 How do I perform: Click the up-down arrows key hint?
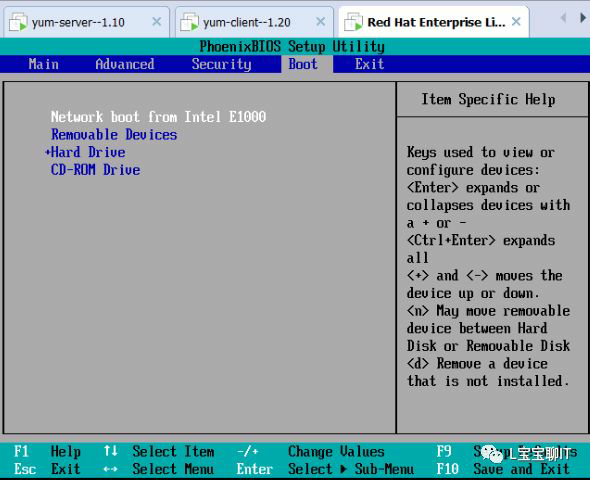coord(111,451)
